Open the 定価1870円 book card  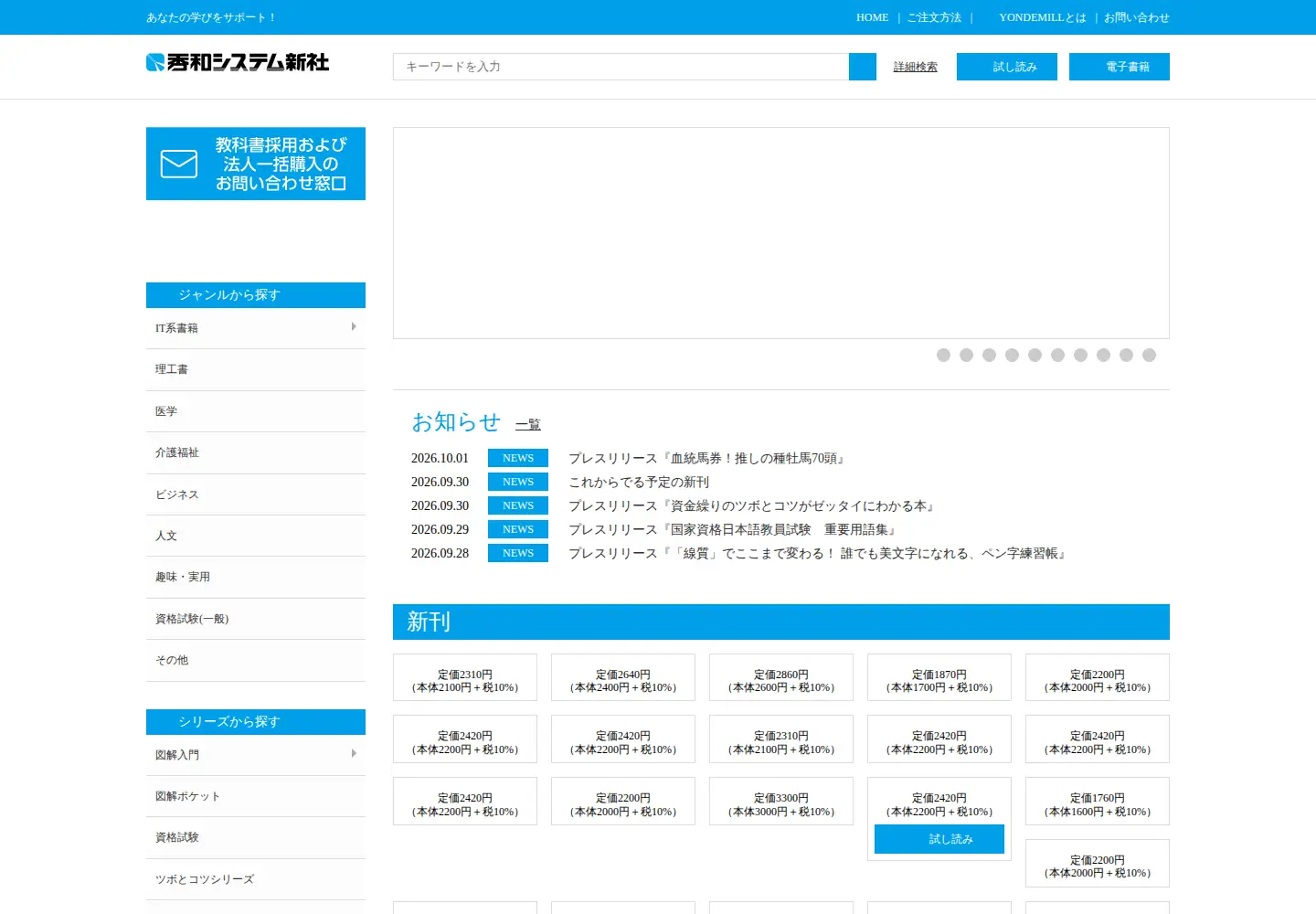pos(939,677)
